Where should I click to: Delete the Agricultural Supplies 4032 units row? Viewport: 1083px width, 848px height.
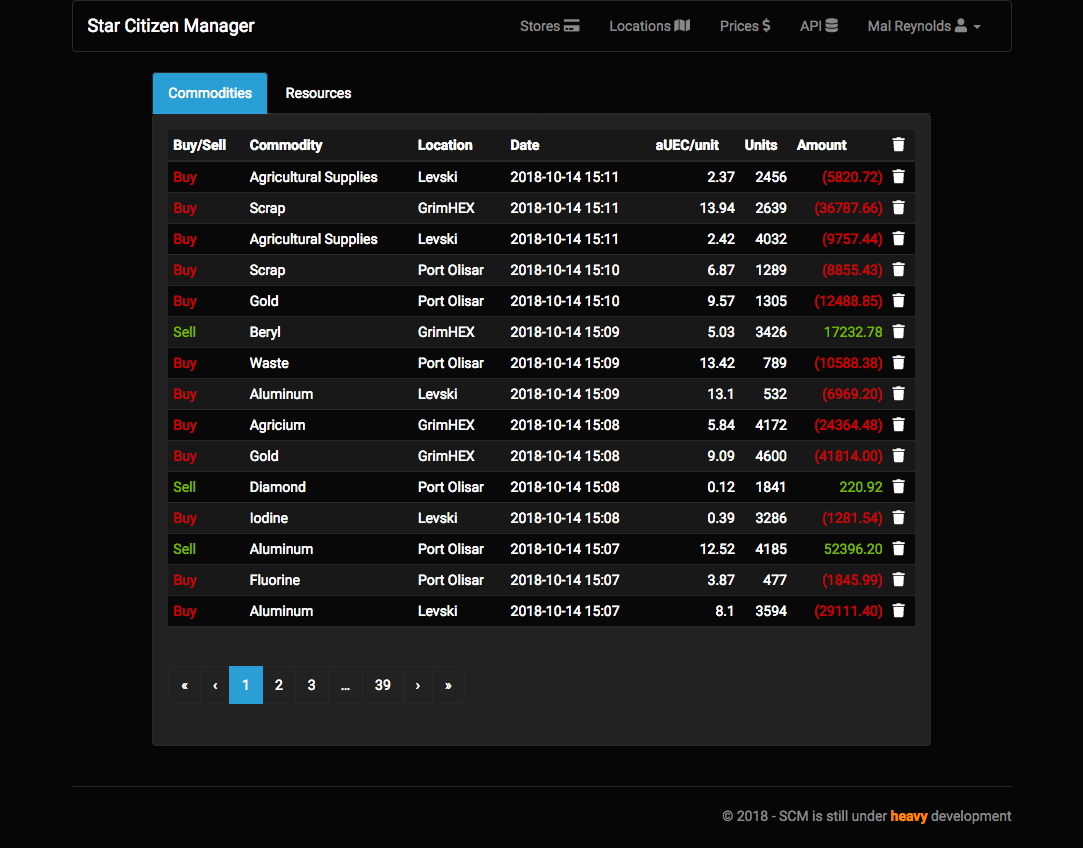click(898, 238)
